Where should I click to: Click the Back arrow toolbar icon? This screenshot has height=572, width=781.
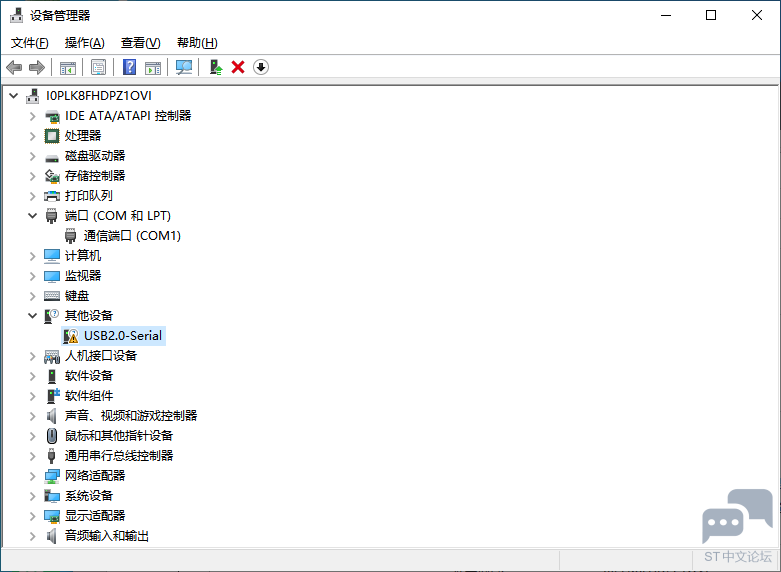click(14, 67)
